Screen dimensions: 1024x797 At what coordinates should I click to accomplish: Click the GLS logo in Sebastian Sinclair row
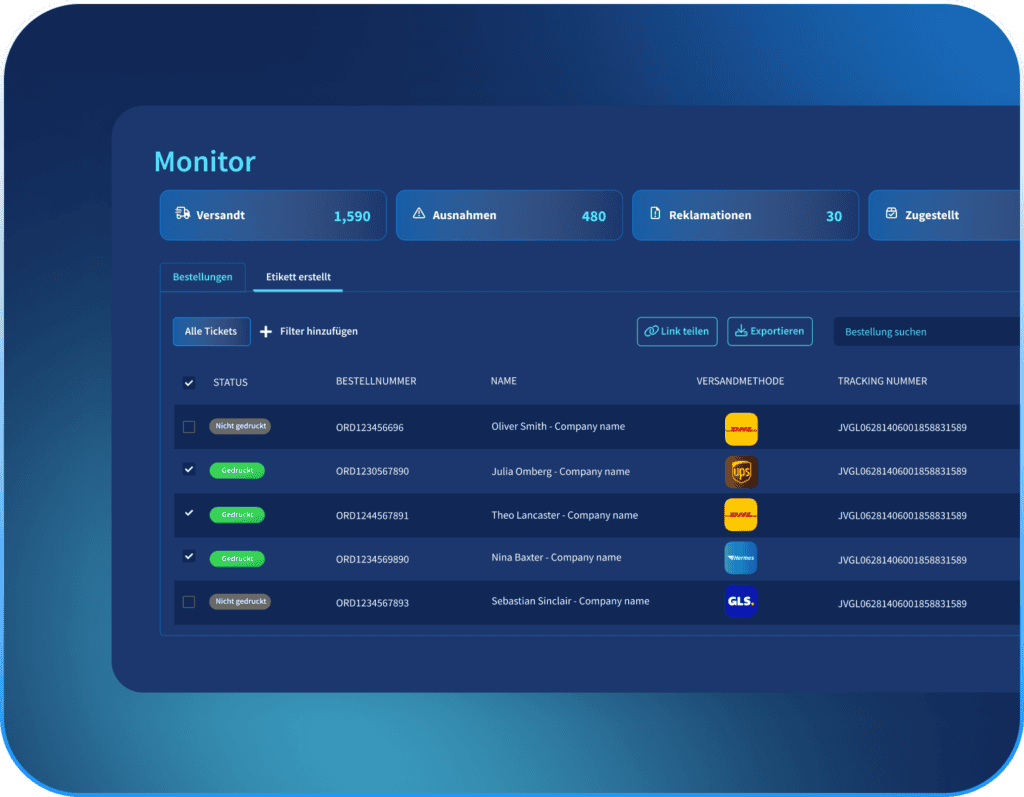coord(741,601)
